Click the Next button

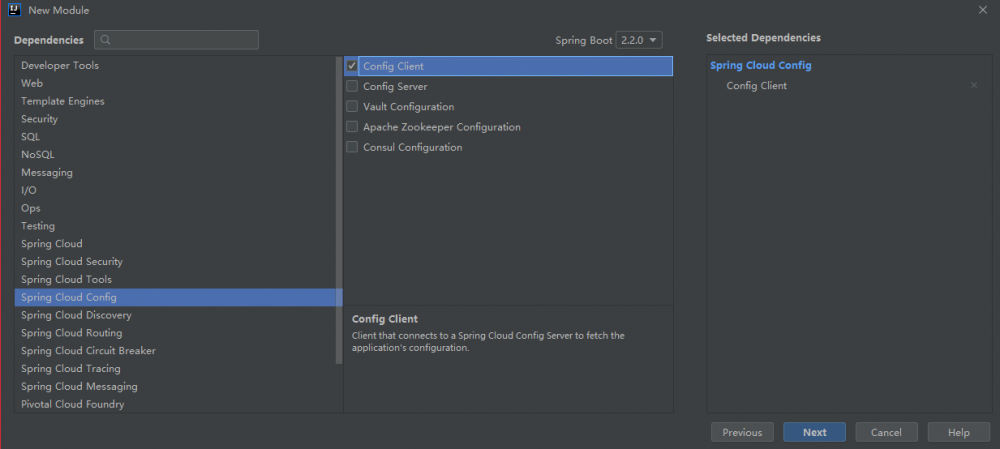814,432
